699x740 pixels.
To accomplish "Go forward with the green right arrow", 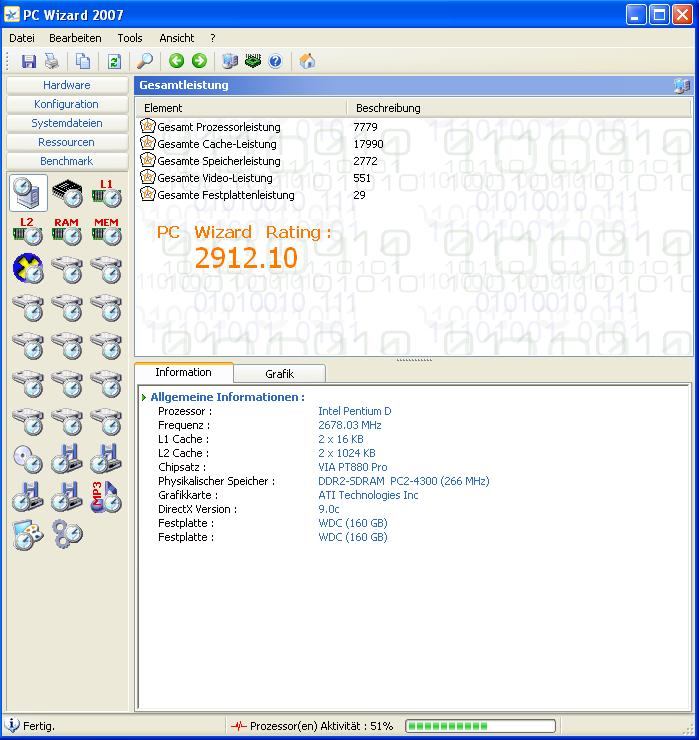I will click(x=199, y=61).
